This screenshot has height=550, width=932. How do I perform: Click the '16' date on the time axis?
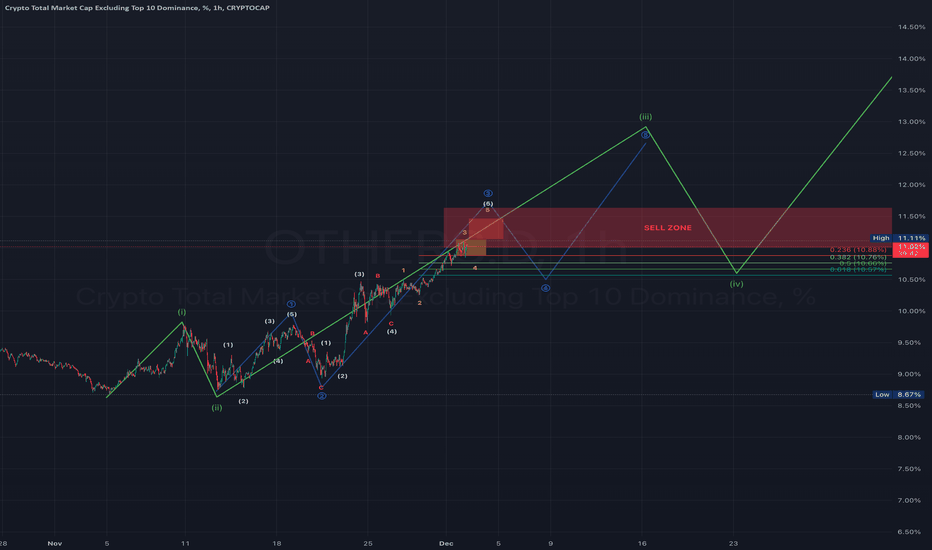[642, 543]
